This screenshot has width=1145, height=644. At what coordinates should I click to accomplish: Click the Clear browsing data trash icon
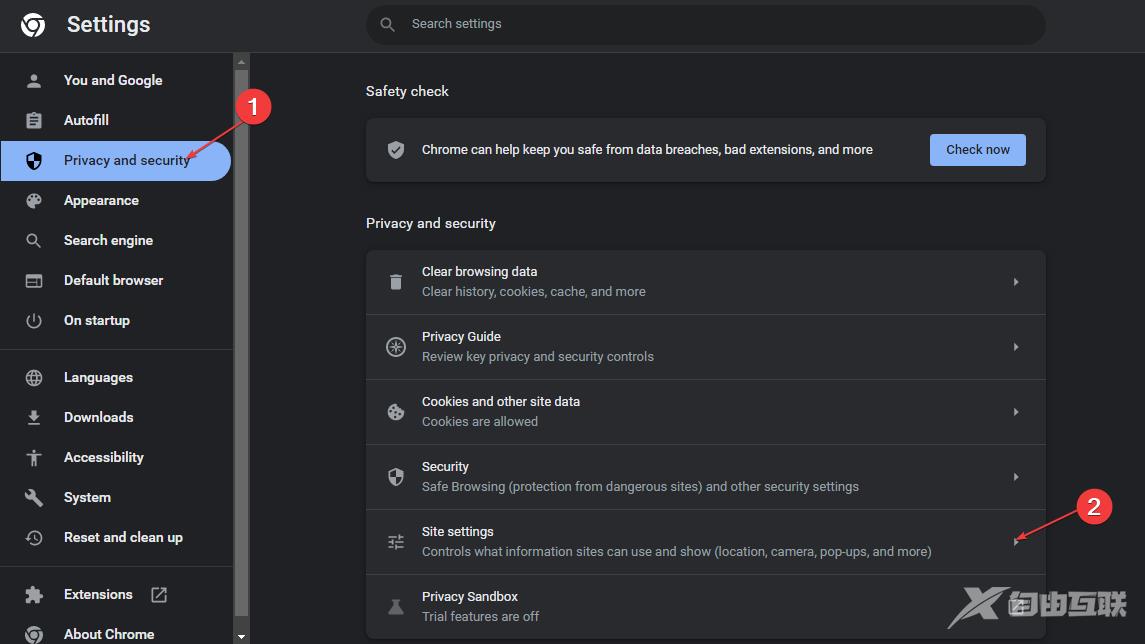click(x=396, y=282)
